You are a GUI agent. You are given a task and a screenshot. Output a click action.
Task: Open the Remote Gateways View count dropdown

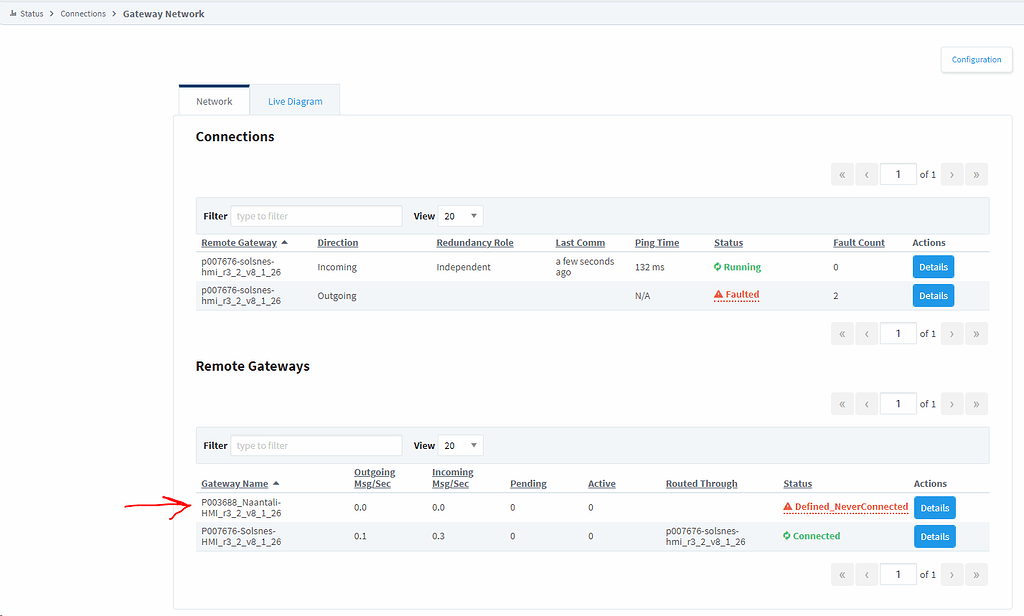coord(461,446)
